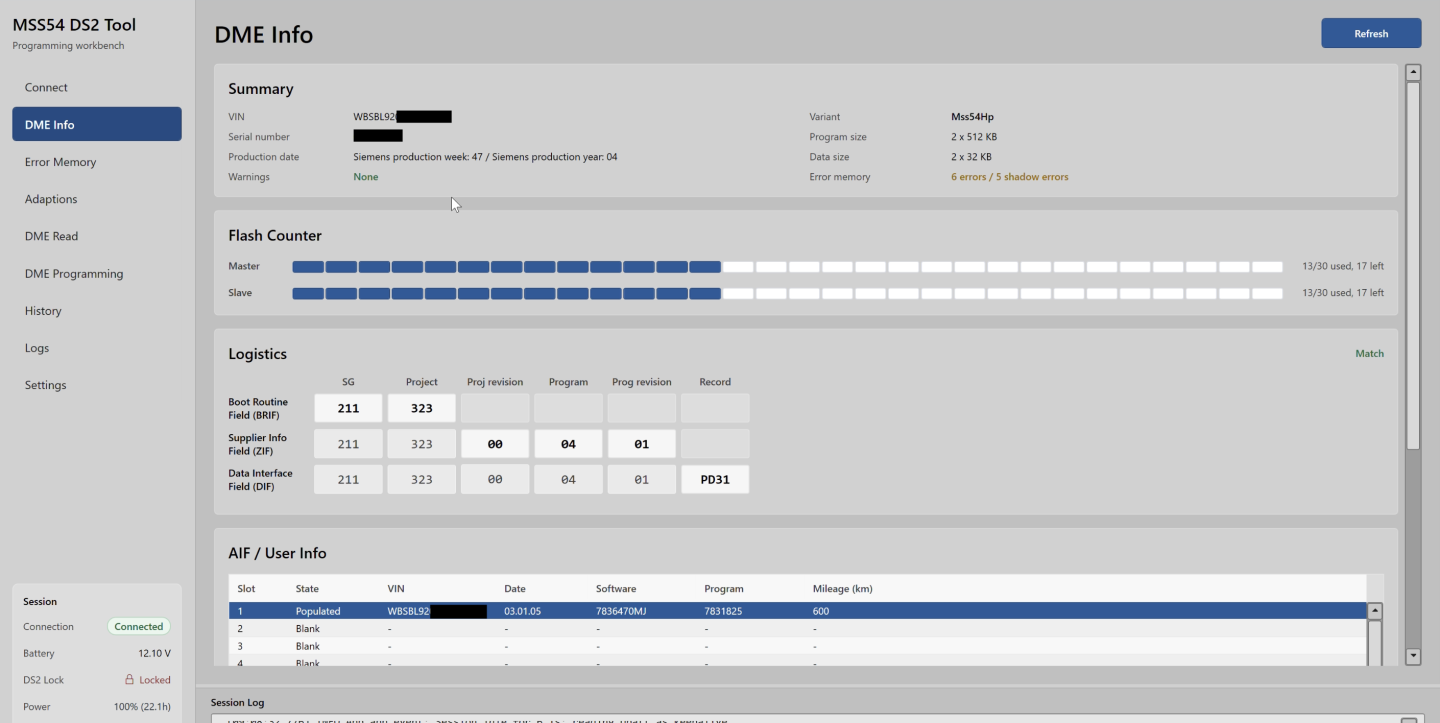The image size is (1440, 723).
Task: Click 6 errors / 5 shadow errors text
Action: click(1009, 177)
